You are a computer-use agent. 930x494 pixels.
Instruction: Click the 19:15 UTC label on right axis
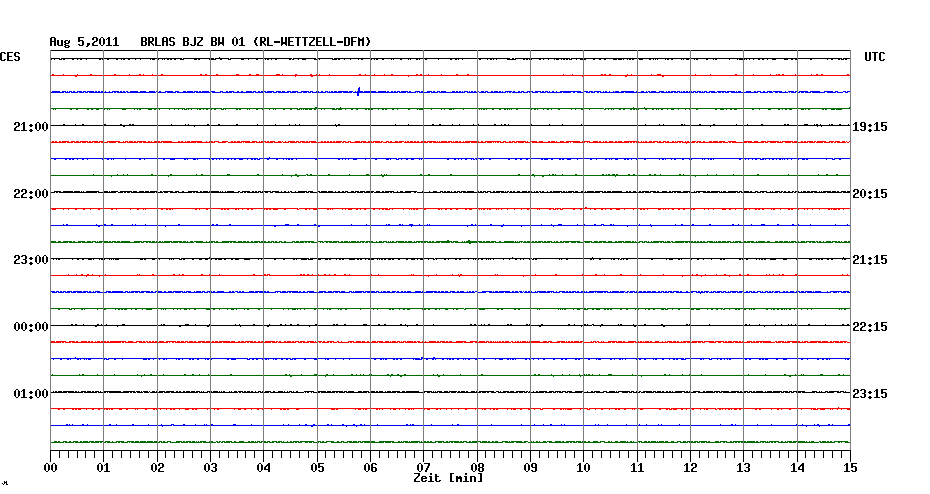pos(870,127)
